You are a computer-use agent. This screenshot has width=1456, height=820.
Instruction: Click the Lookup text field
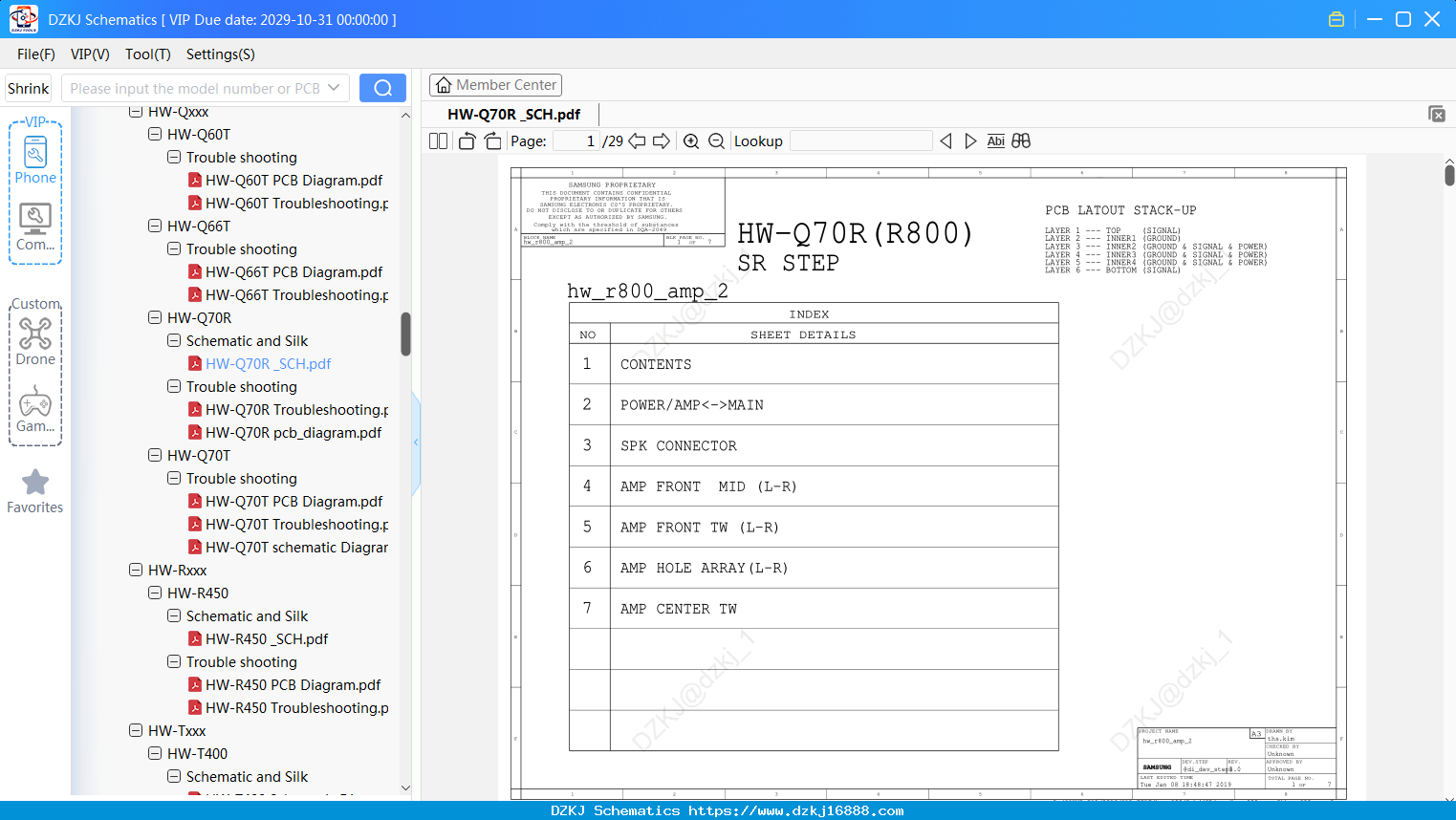(x=861, y=141)
